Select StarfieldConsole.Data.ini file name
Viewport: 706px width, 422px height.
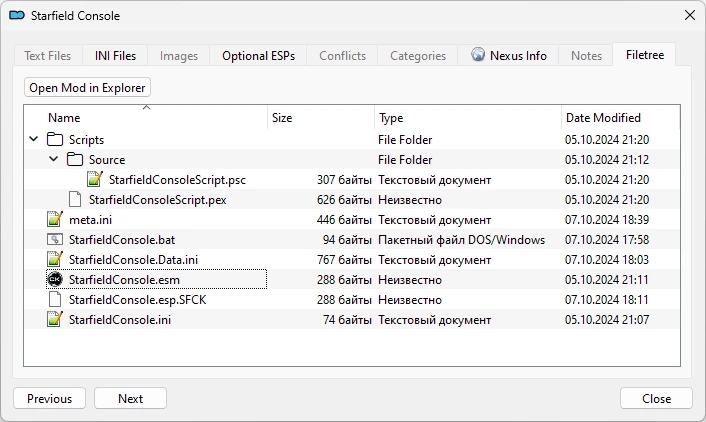coord(133,259)
